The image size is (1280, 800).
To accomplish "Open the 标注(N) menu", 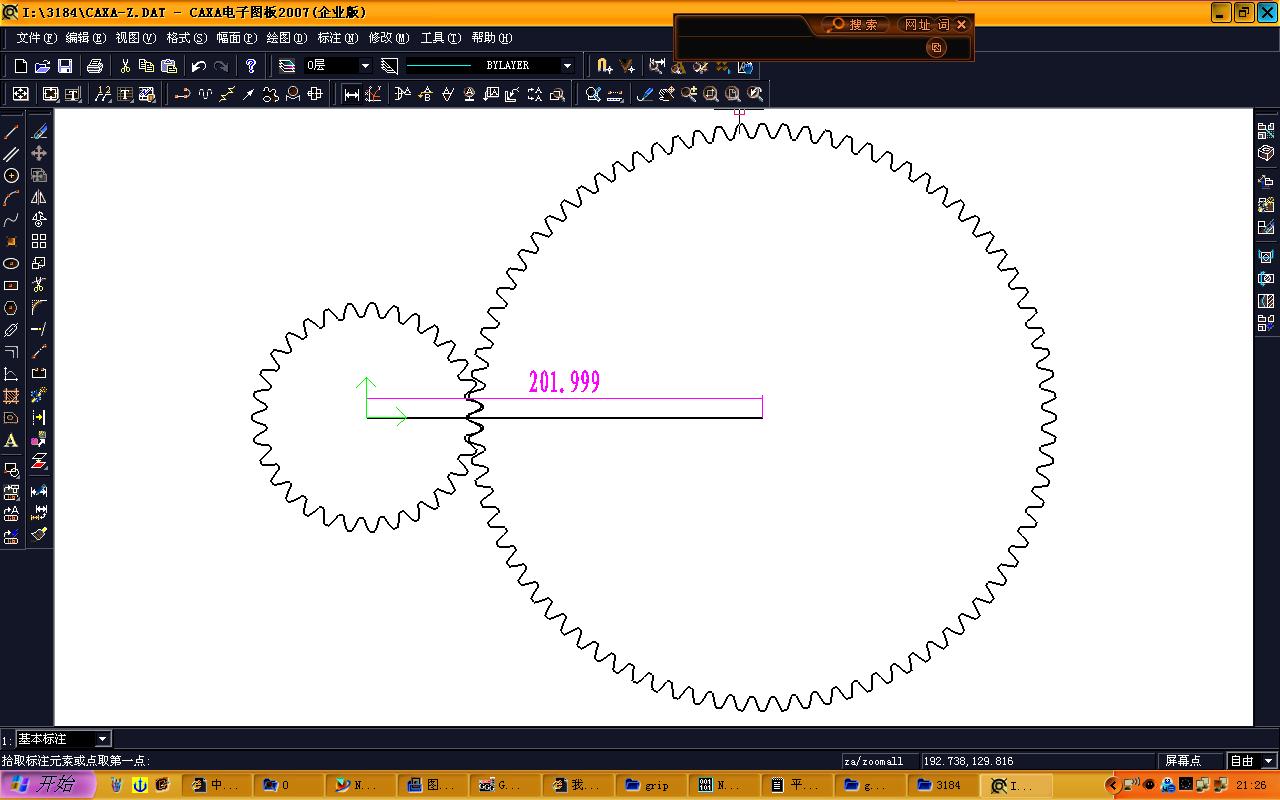I will coord(337,38).
